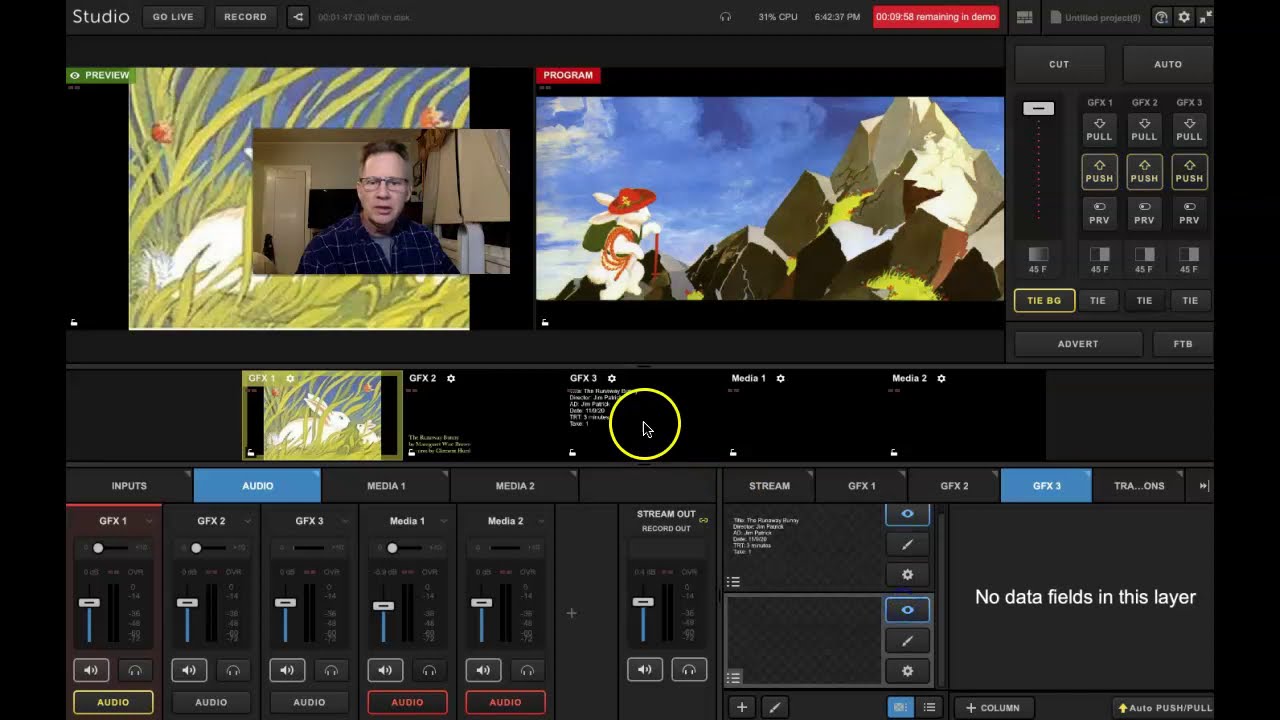Click the brush icon below the layers list
This screenshot has width=1280, height=720.
(x=774, y=707)
